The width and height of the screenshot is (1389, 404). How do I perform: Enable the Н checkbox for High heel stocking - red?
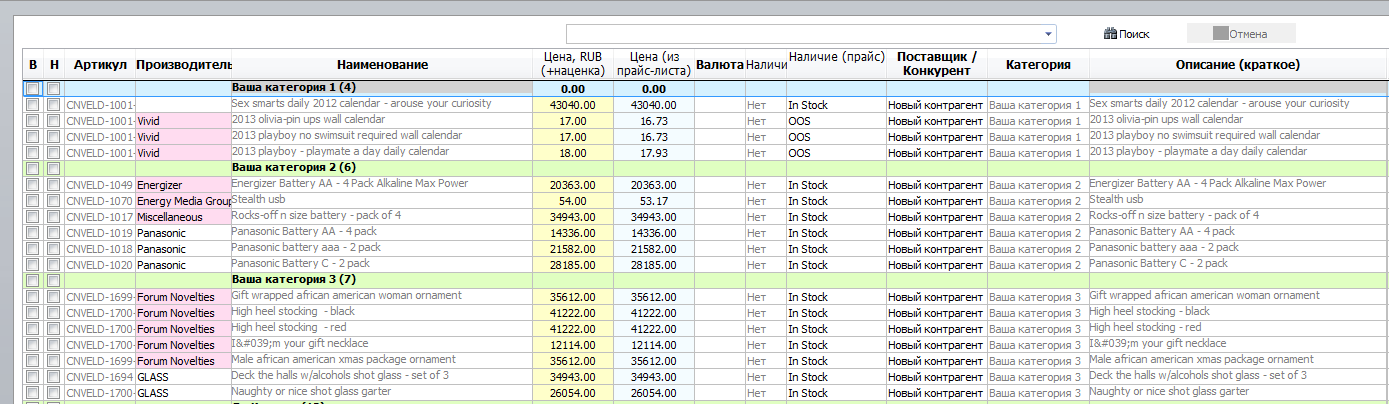[x=53, y=329]
